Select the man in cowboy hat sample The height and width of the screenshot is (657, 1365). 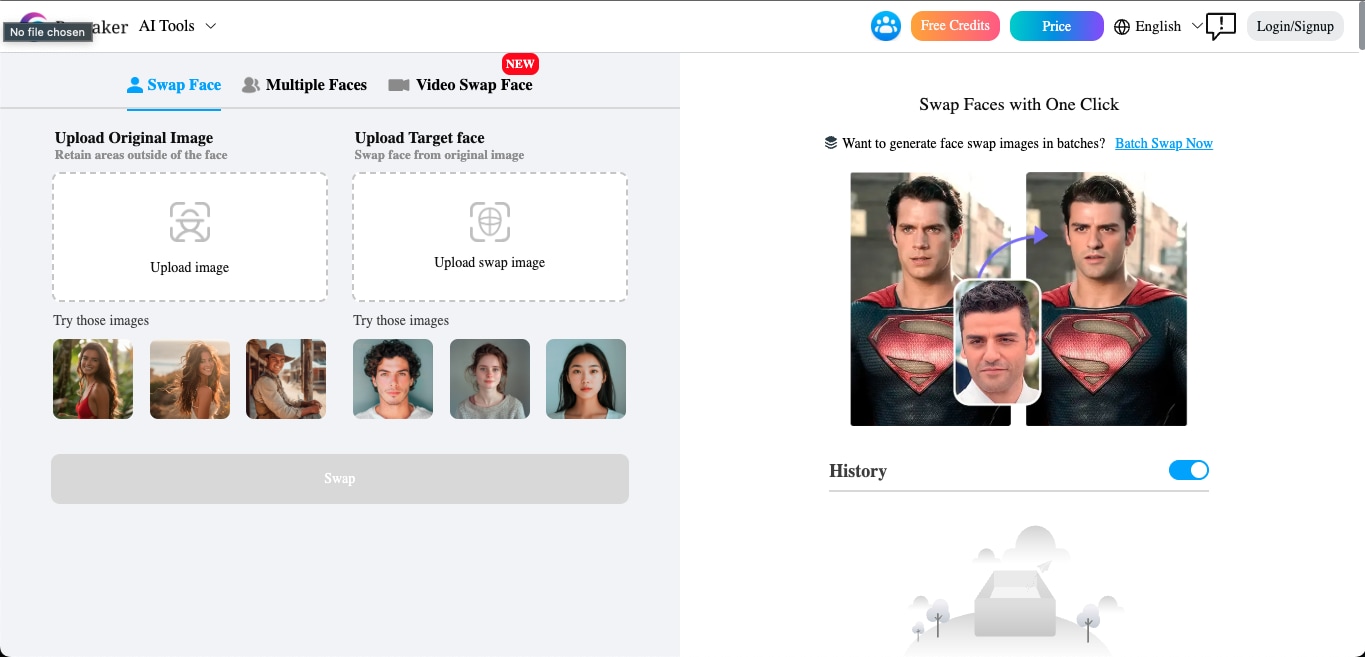click(x=286, y=379)
